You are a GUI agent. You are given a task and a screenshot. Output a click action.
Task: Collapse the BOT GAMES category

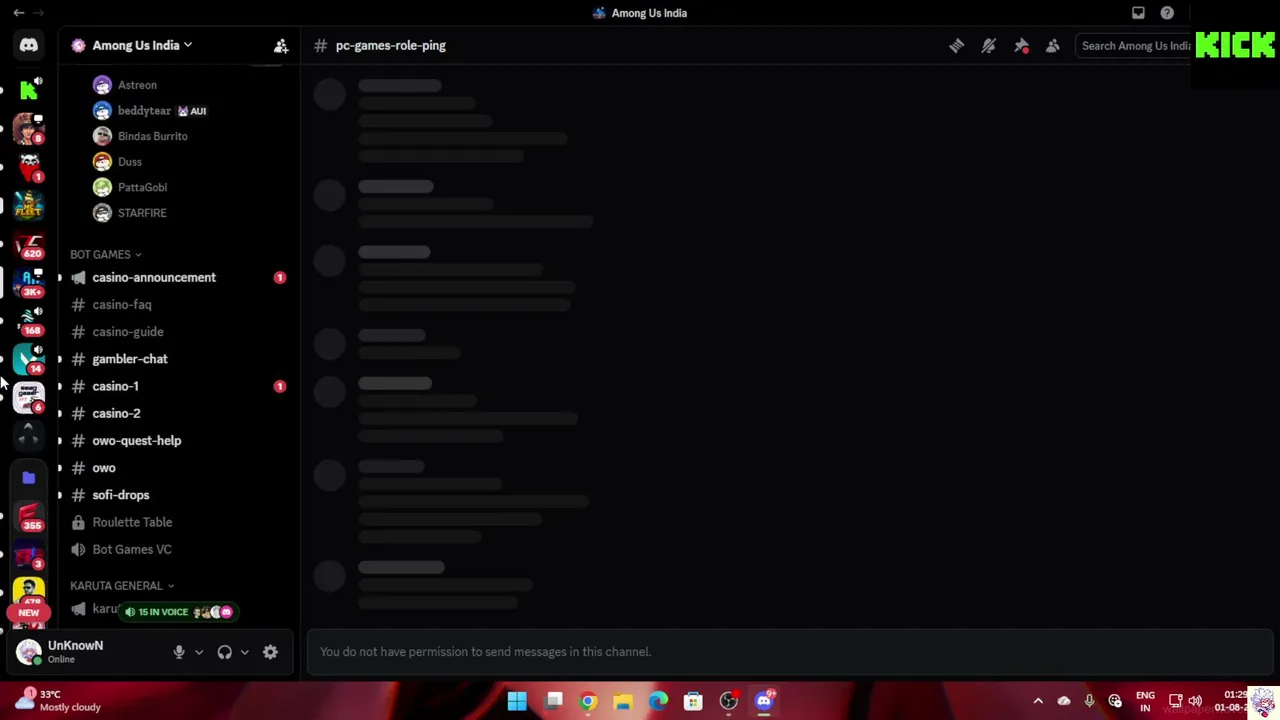point(106,255)
